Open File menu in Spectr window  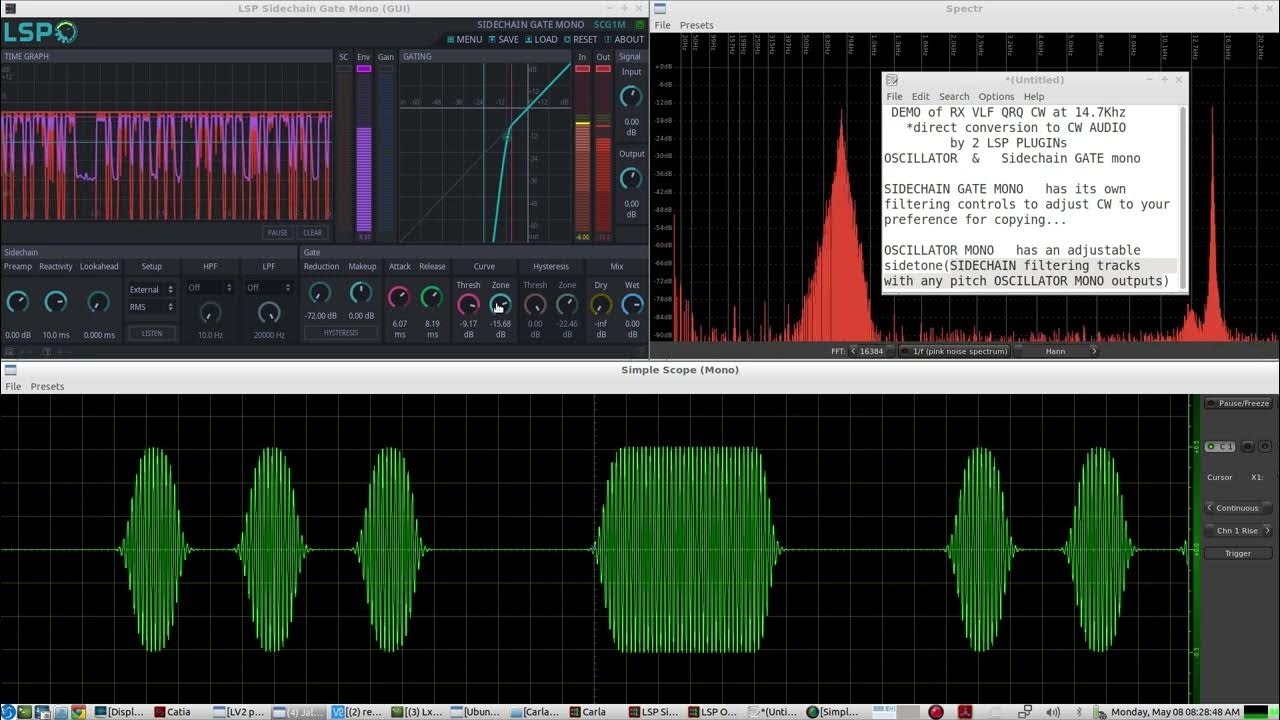point(662,25)
